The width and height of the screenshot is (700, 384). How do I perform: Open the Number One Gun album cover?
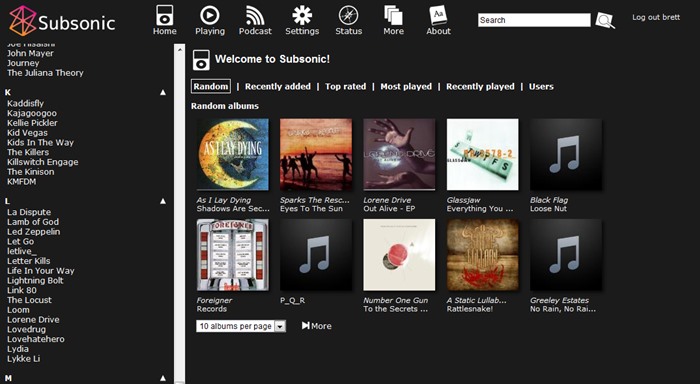[x=399, y=255]
